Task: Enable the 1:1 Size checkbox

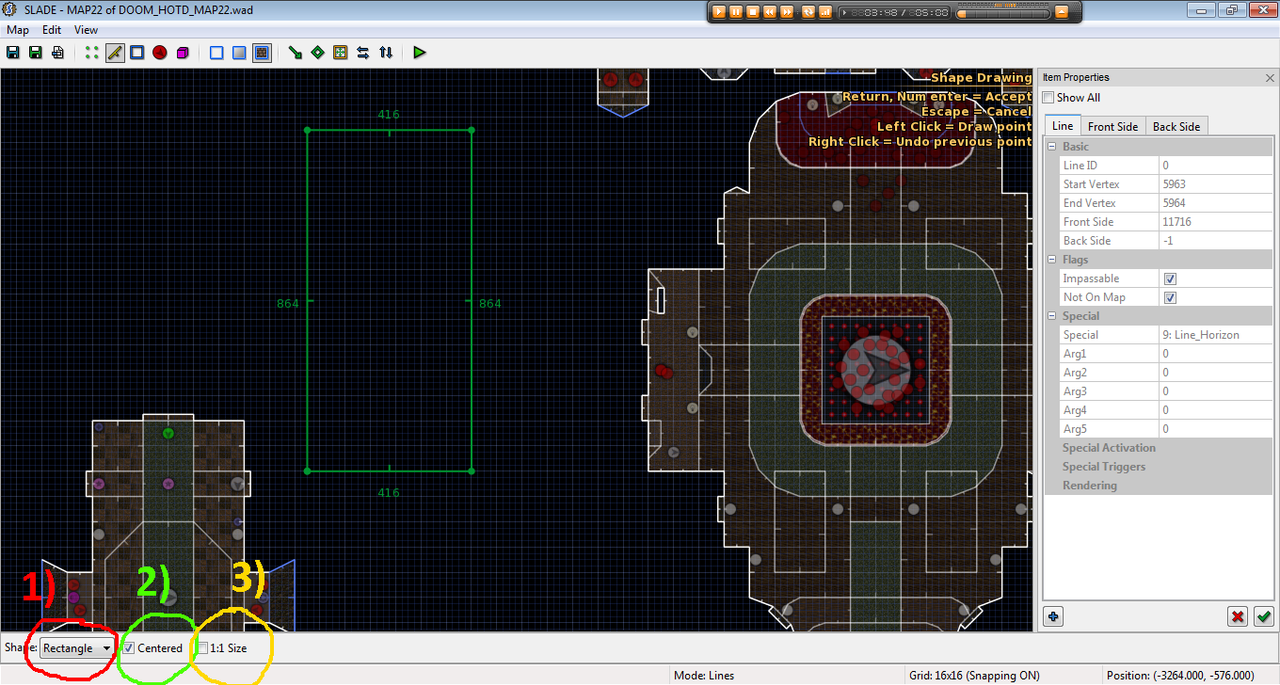Action: [203, 648]
